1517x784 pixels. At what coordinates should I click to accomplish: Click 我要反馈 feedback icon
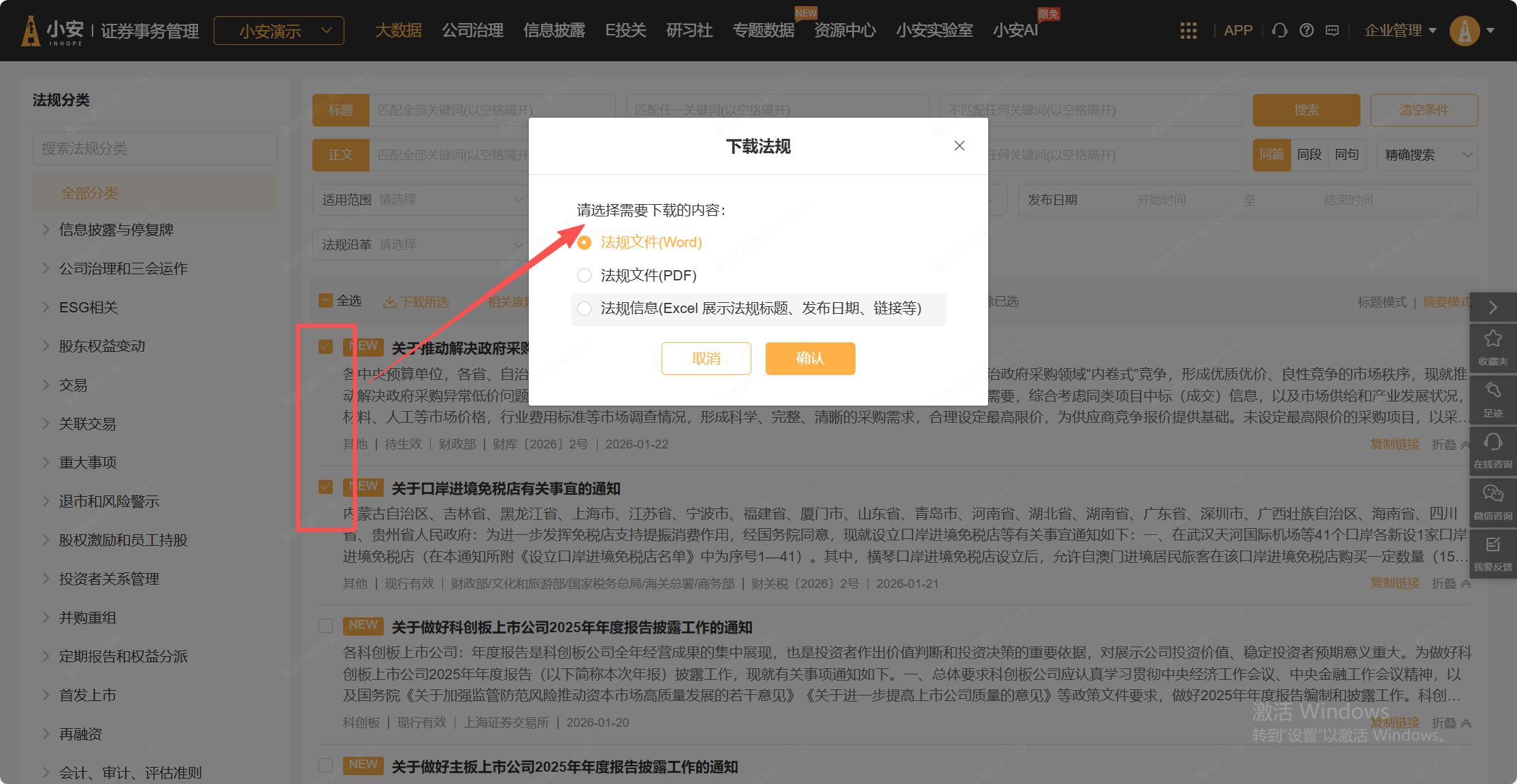(1492, 544)
